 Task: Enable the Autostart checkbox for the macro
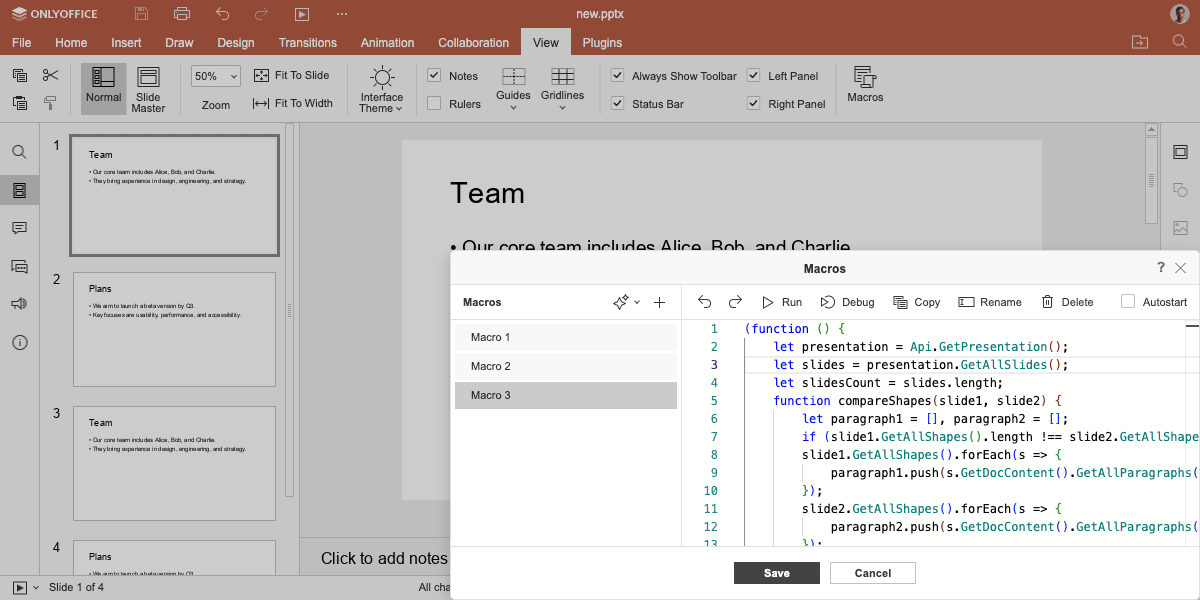1128,302
